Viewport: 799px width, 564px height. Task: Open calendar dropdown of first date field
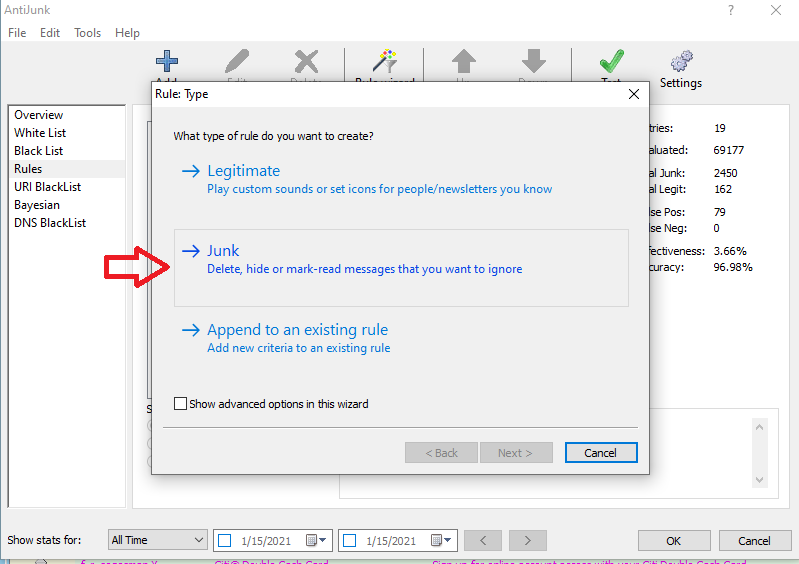[316, 540]
